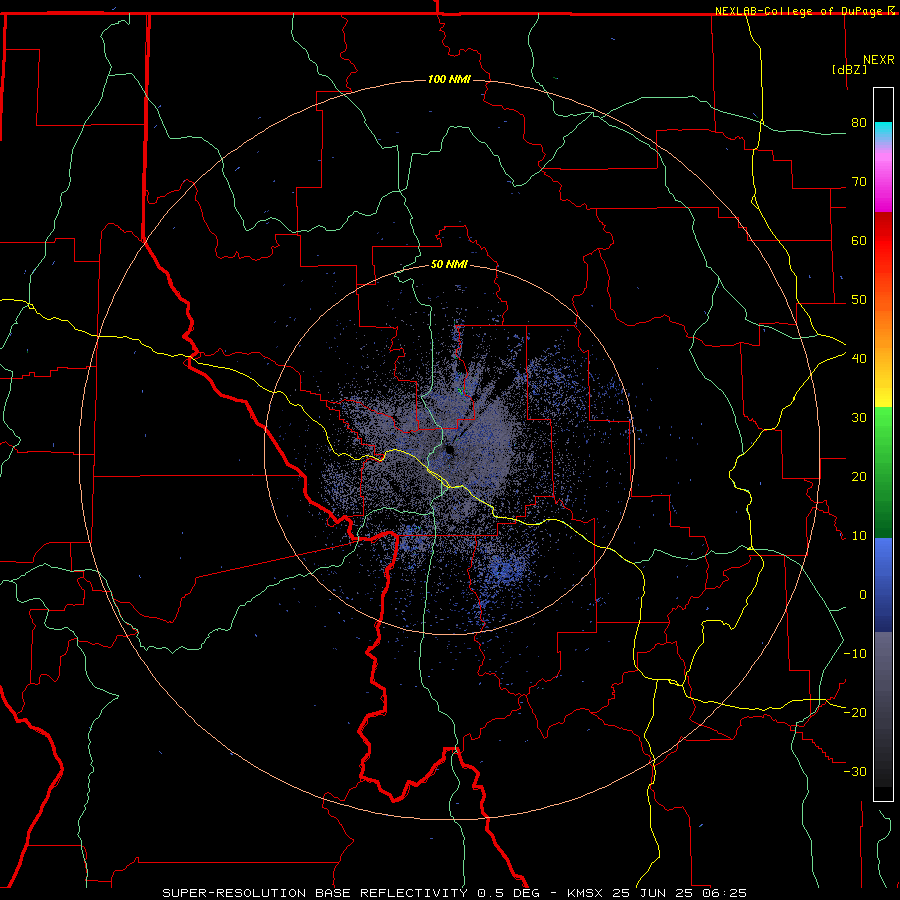Screen dimensions: 900x900
Task: Click the 20 value on the dBZ scale
Action: pyautogui.click(x=859, y=477)
